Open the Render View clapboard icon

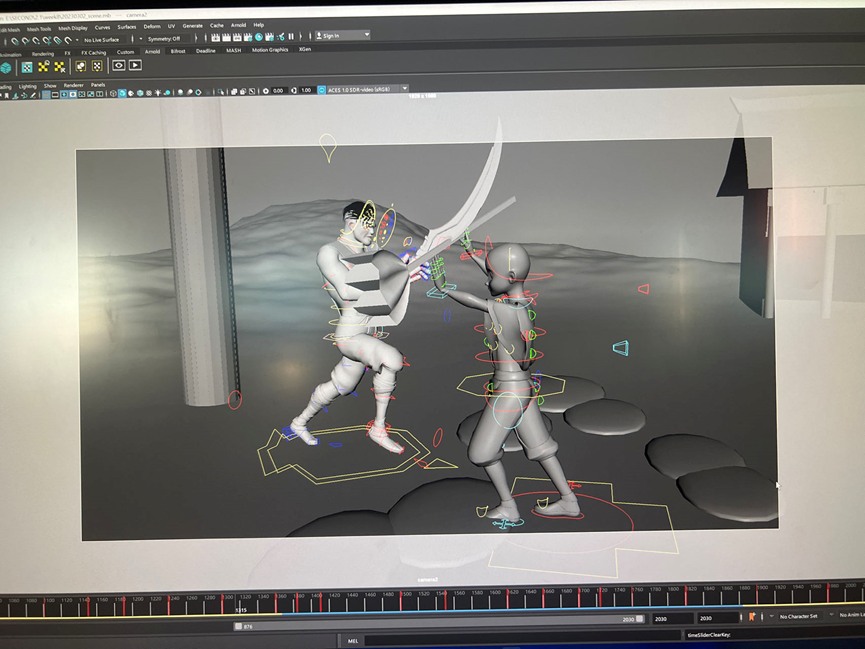216,37
